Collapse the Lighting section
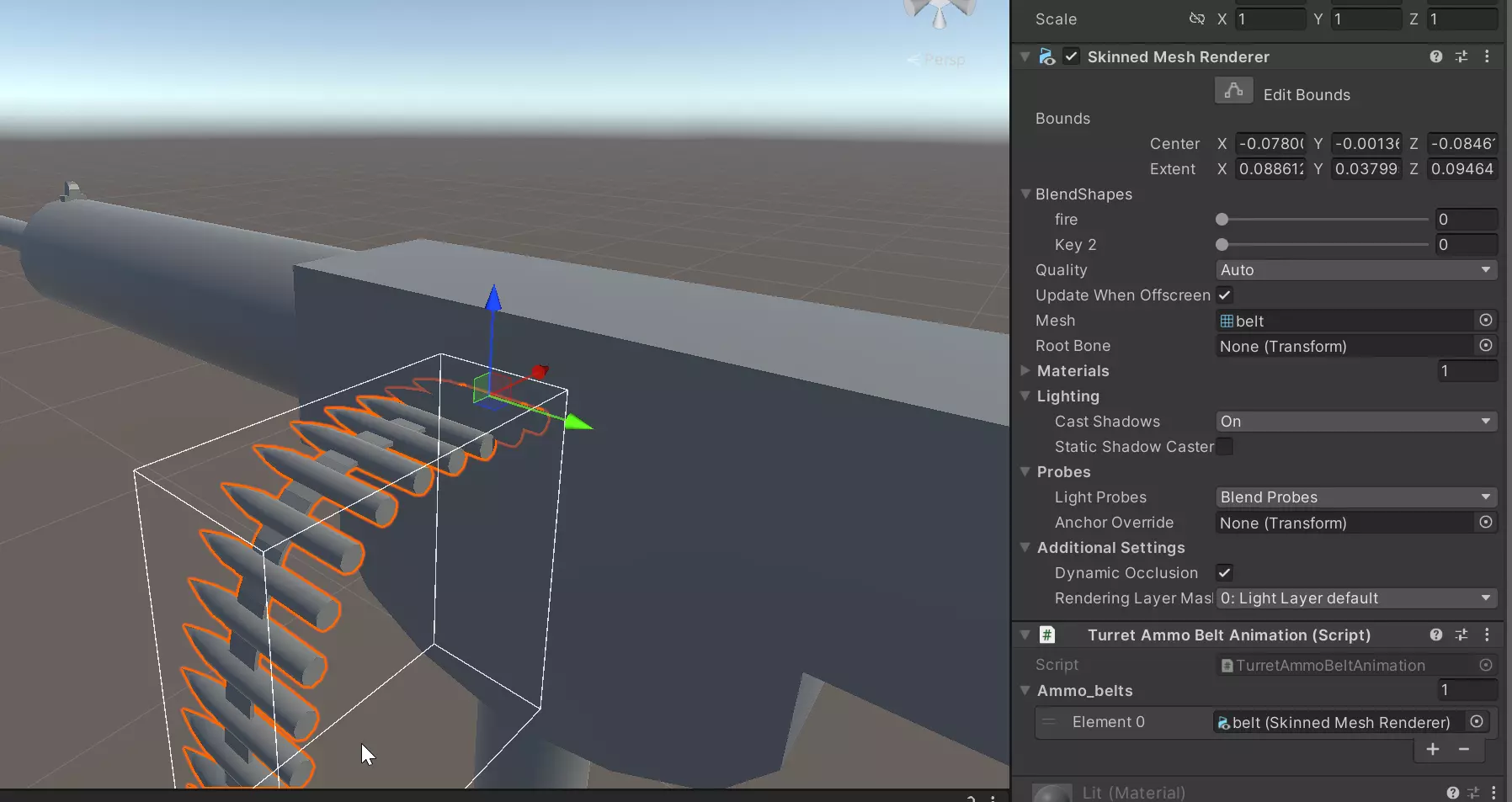 1025,396
